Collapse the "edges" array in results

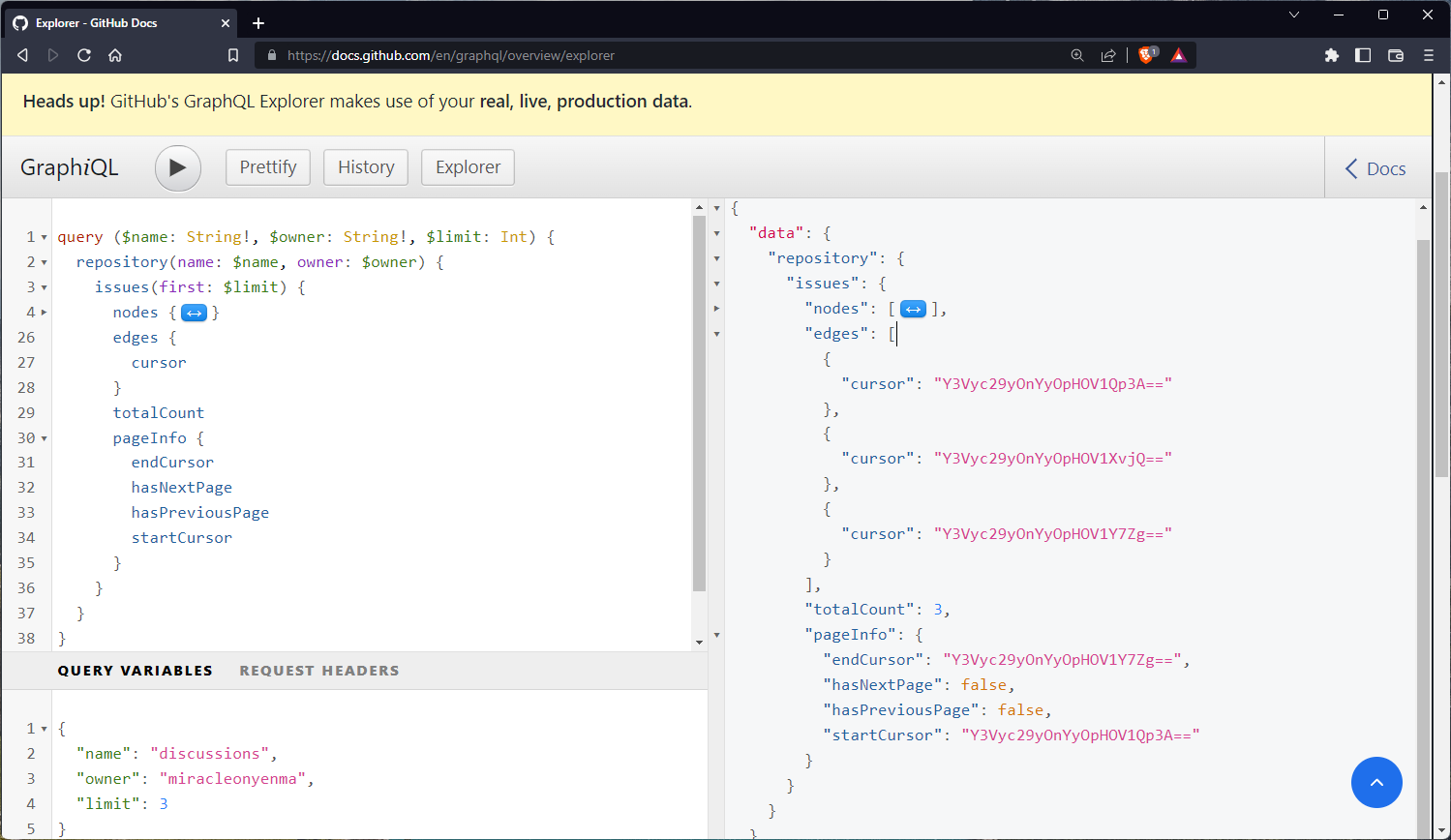point(717,334)
